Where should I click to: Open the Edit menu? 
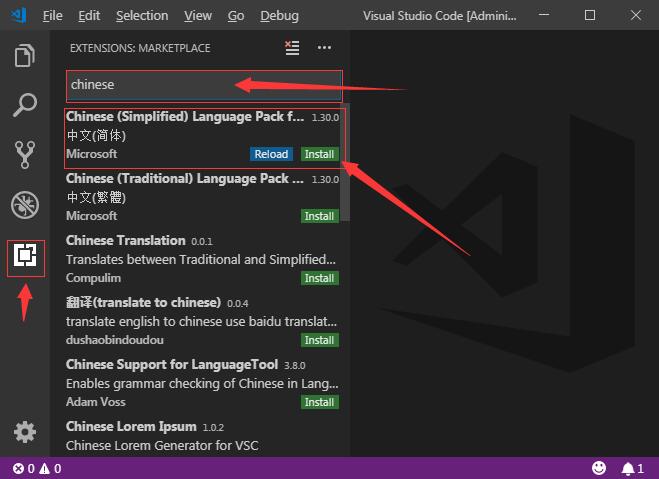pos(89,16)
